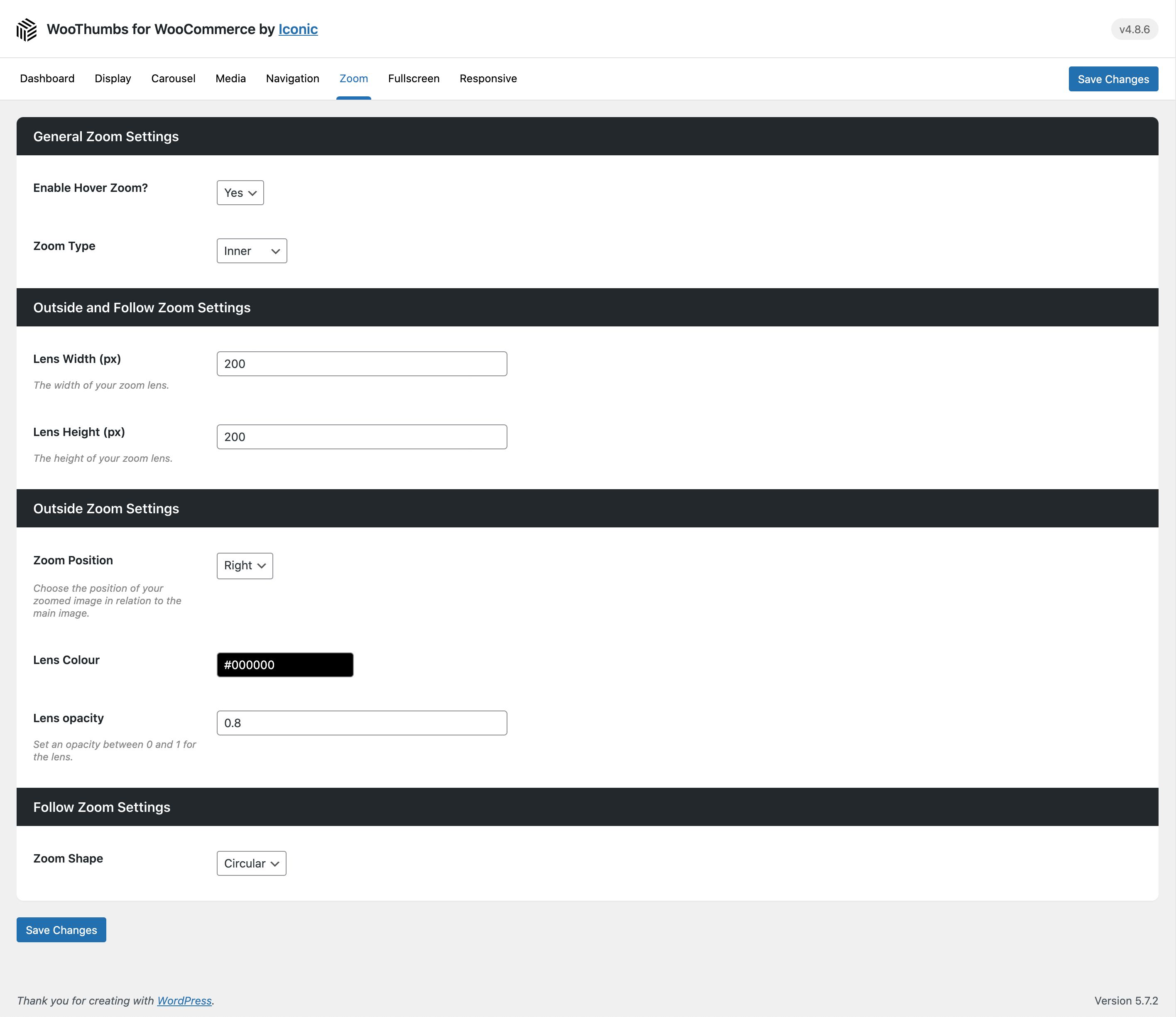Click the Follow Zoom Settings heading
Screen dimensions: 1176x1017
(102, 807)
